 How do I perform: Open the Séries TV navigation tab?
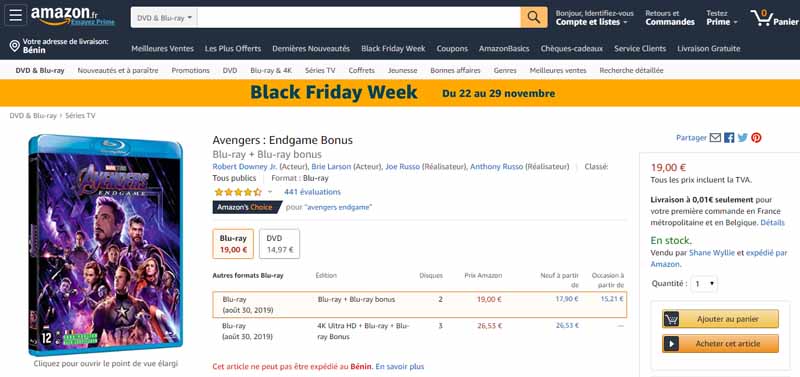pos(320,70)
